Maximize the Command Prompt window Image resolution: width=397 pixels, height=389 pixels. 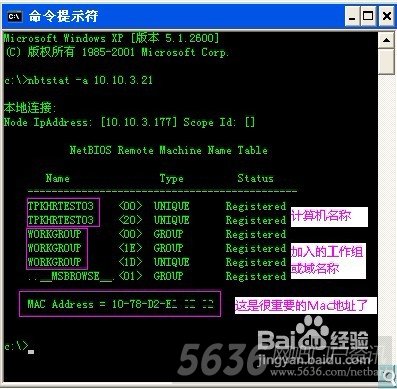point(368,16)
